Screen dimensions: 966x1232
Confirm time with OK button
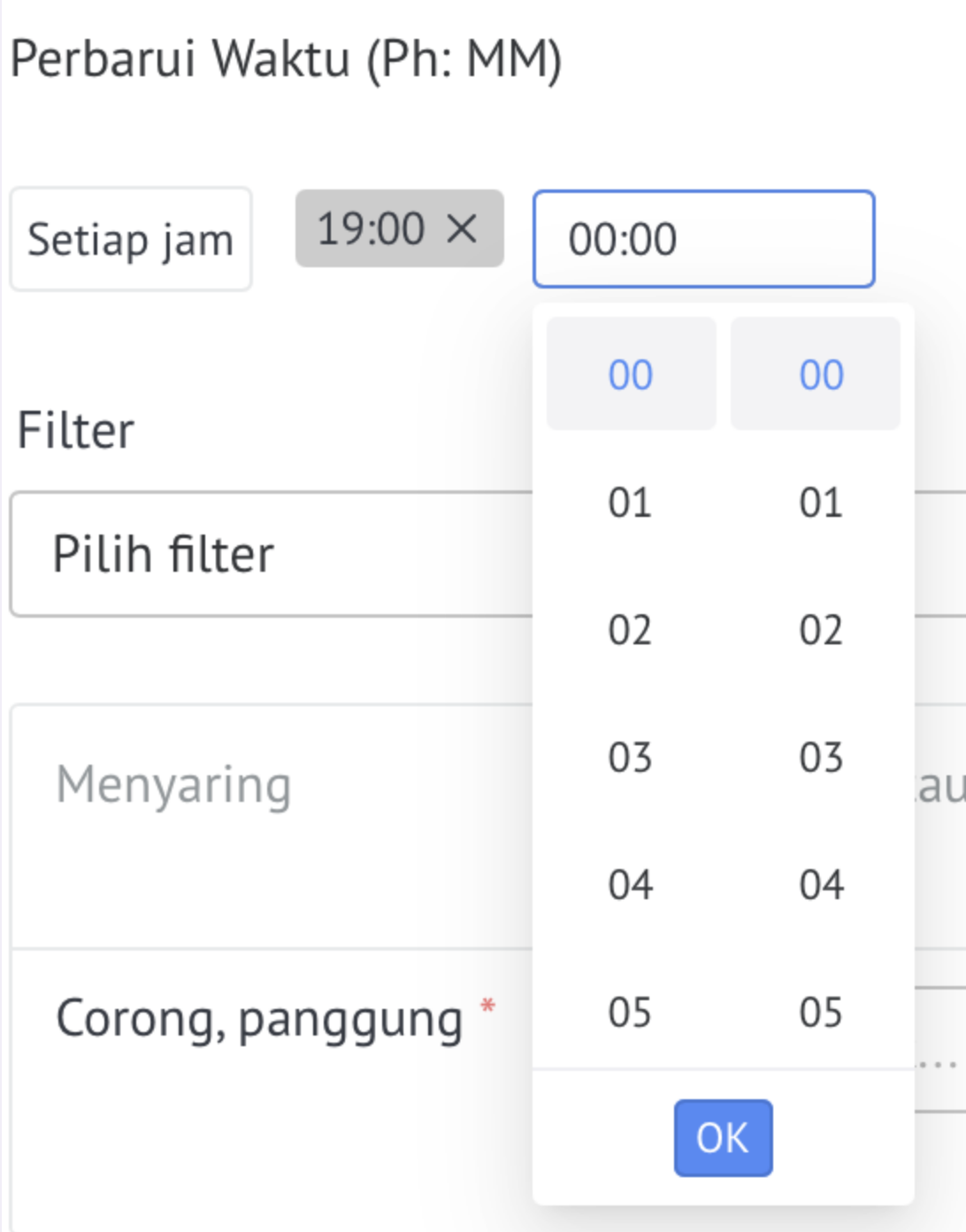click(723, 1138)
